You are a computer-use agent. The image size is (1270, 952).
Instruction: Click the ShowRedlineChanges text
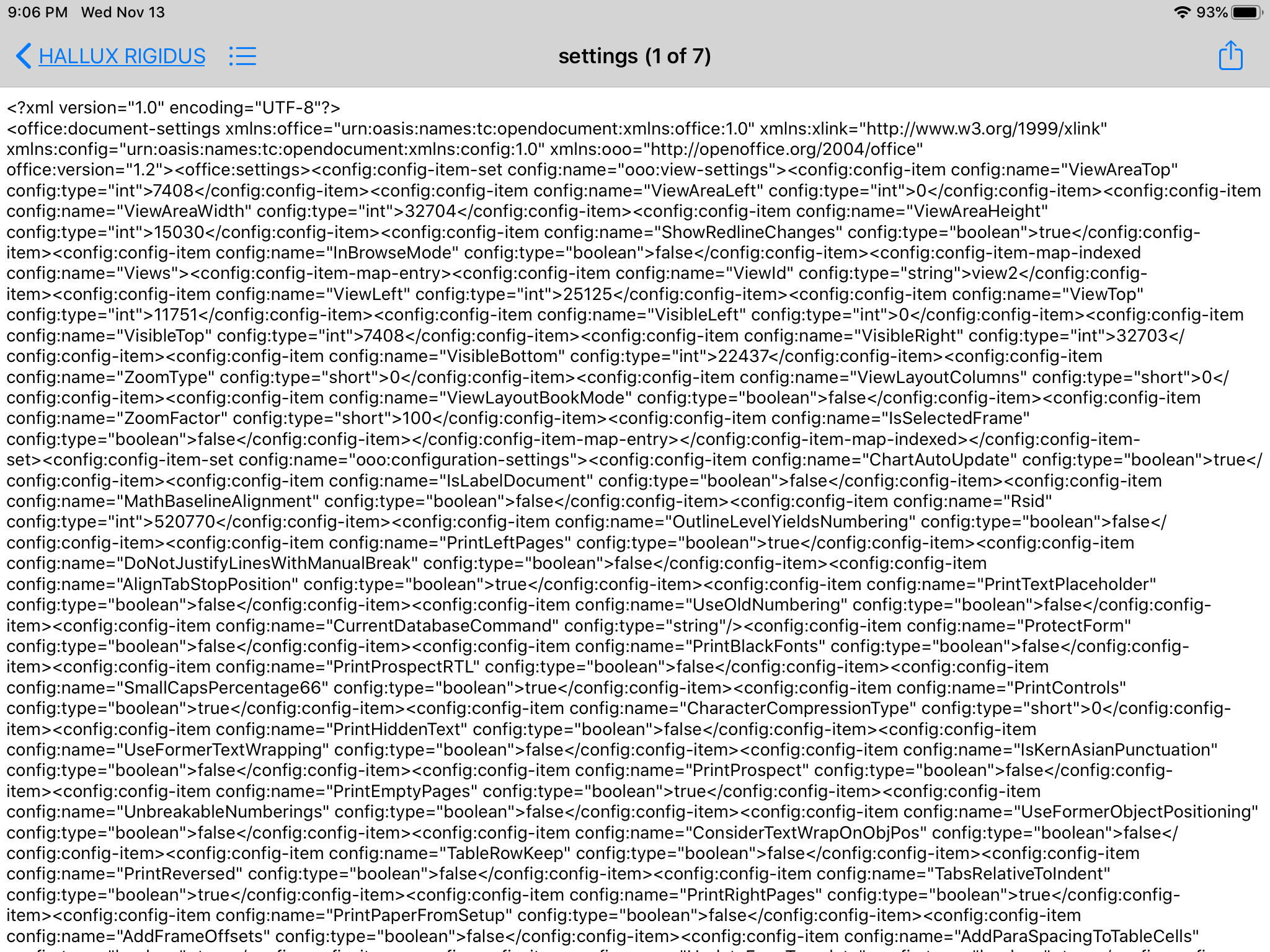pyautogui.click(x=752, y=232)
